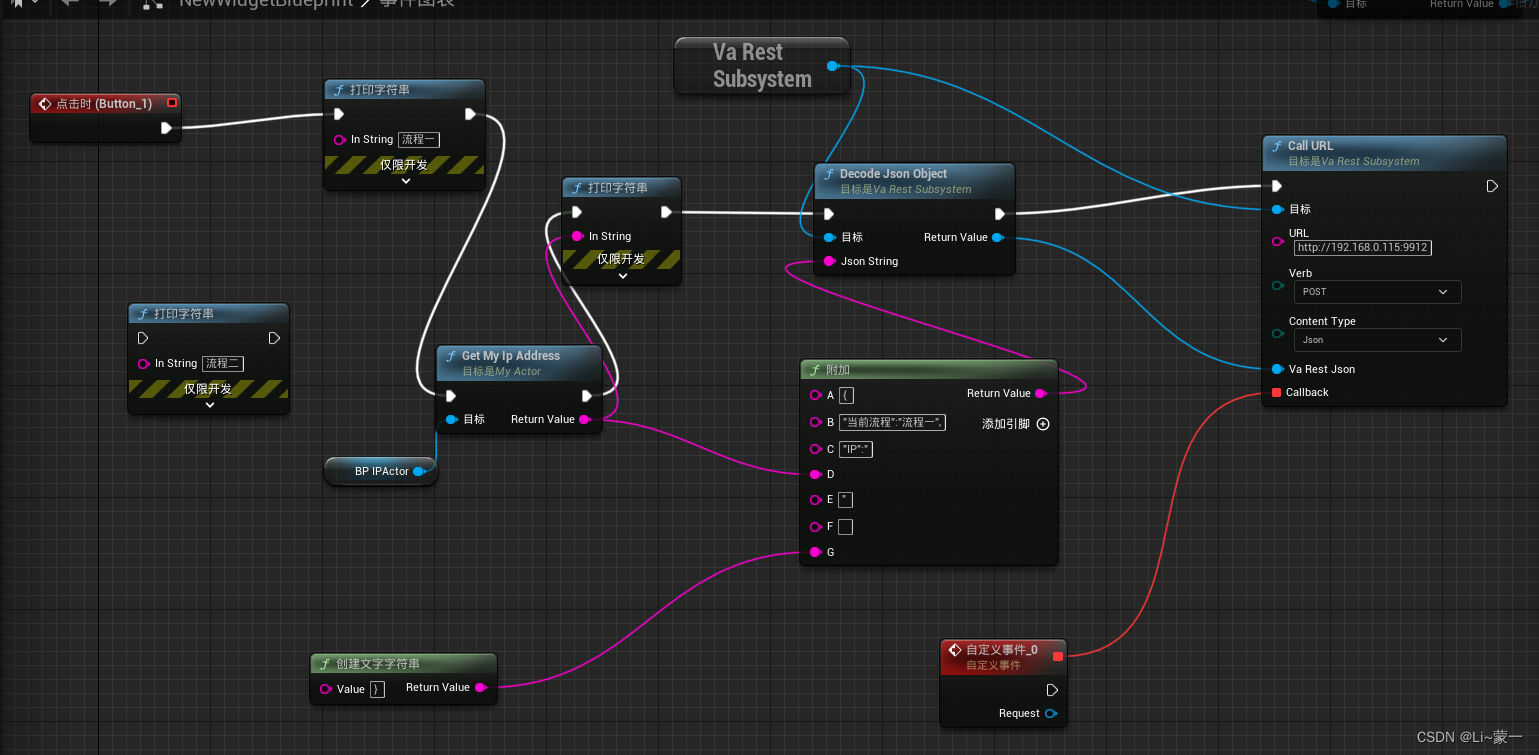Click the E input field on 附加 node
Image resolution: width=1539 pixels, height=755 pixels.
[845, 500]
